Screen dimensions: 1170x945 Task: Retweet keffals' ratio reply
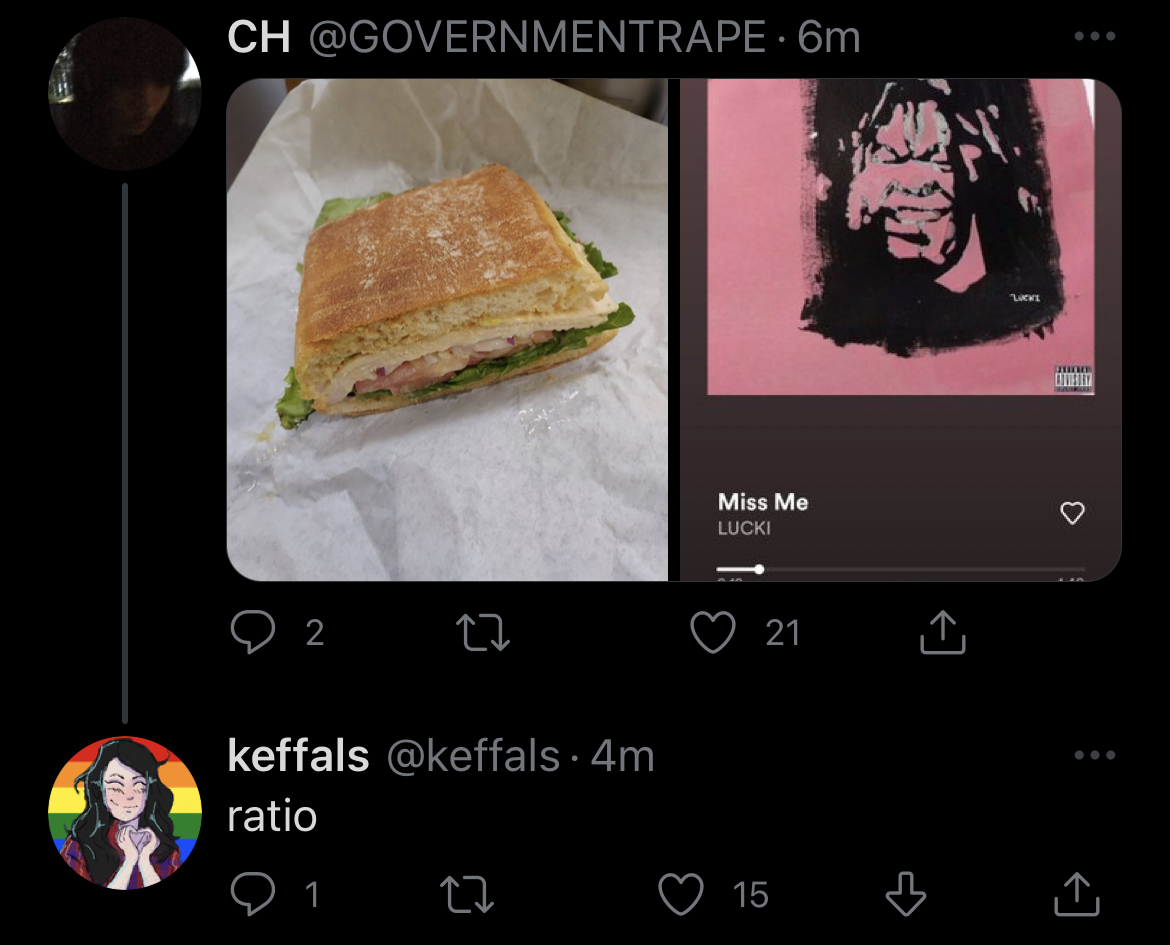pyautogui.click(x=467, y=894)
